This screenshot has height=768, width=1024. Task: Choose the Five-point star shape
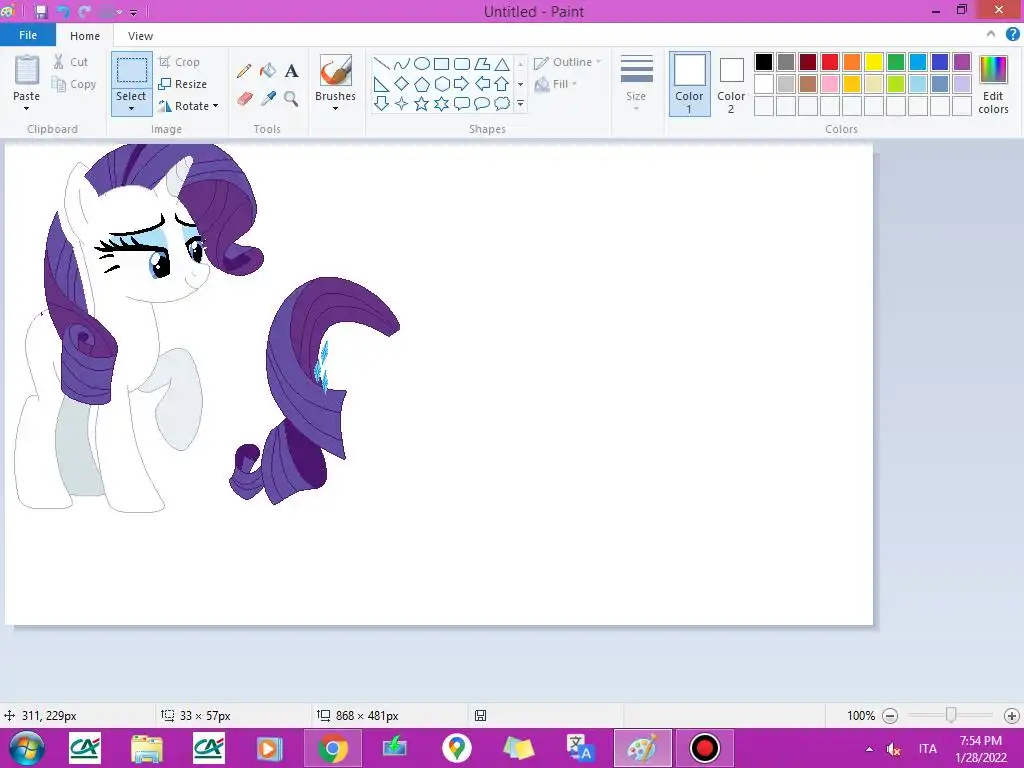422,104
